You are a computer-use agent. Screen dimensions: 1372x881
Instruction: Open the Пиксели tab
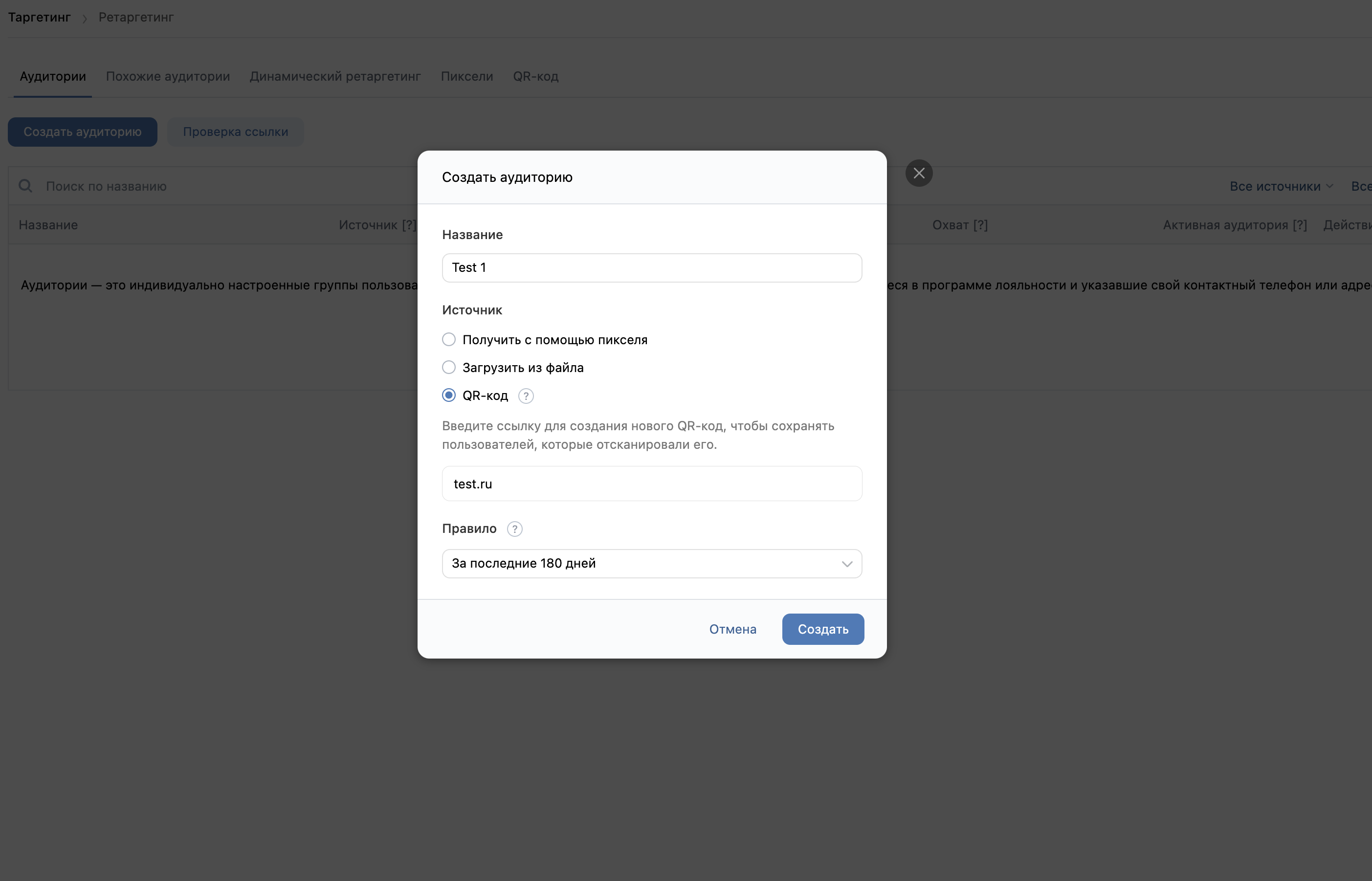[466, 76]
